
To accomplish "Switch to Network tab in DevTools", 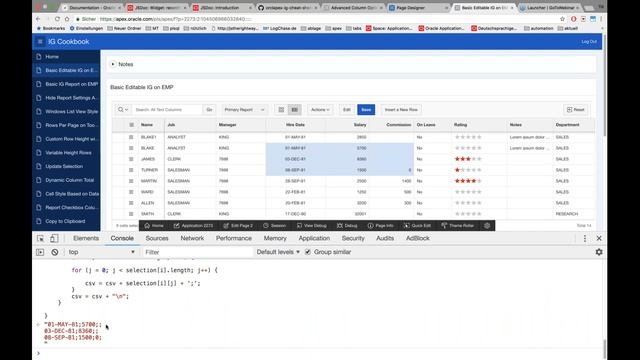I will click(x=192, y=238).
